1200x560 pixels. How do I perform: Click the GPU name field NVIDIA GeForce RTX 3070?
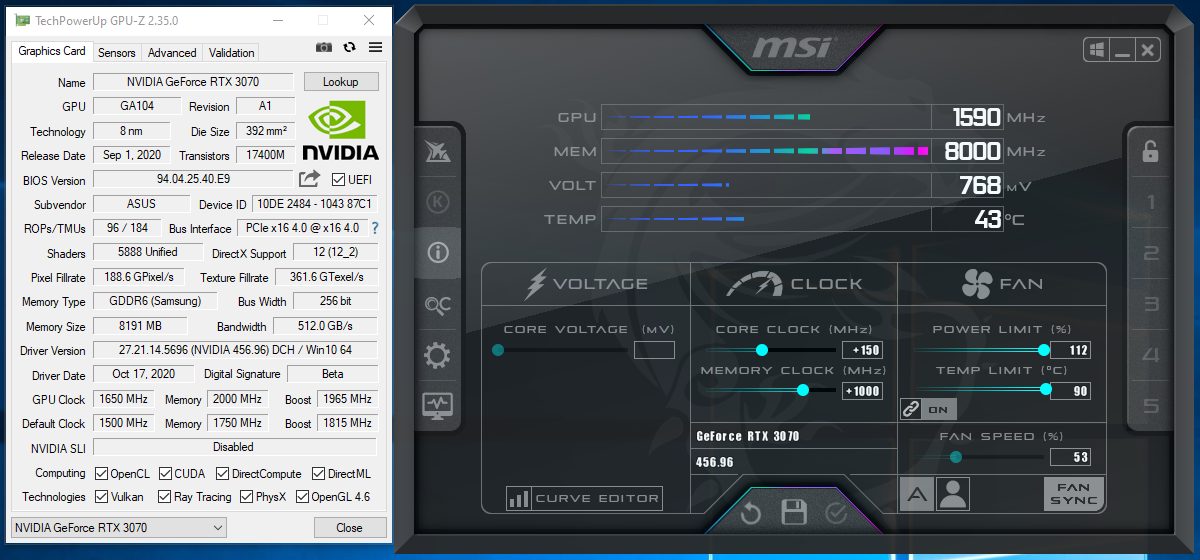click(x=193, y=82)
